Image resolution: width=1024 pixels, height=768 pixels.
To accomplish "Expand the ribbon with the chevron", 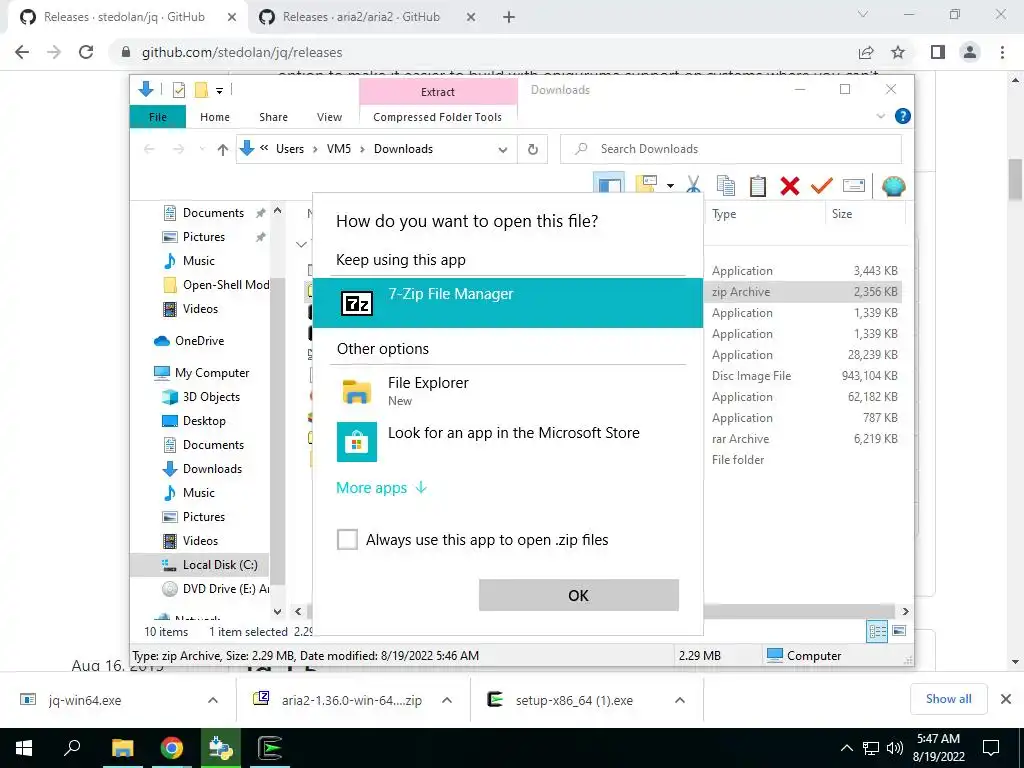I will (x=880, y=116).
